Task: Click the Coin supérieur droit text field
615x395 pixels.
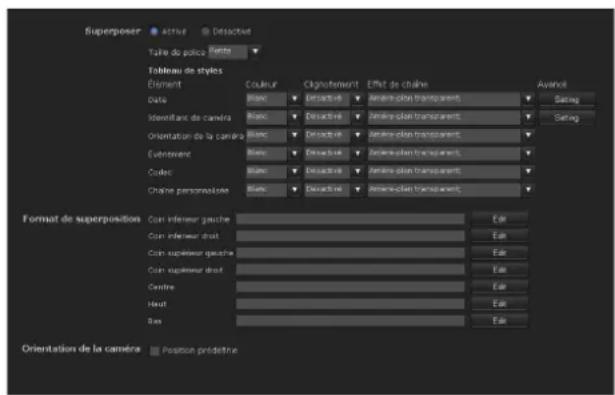Action: click(x=350, y=270)
